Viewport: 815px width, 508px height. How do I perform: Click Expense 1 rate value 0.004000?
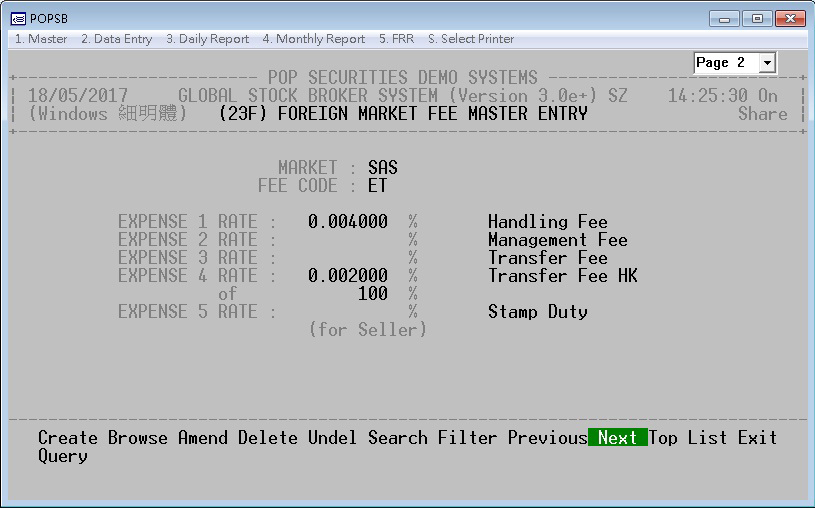click(x=348, y=222)
